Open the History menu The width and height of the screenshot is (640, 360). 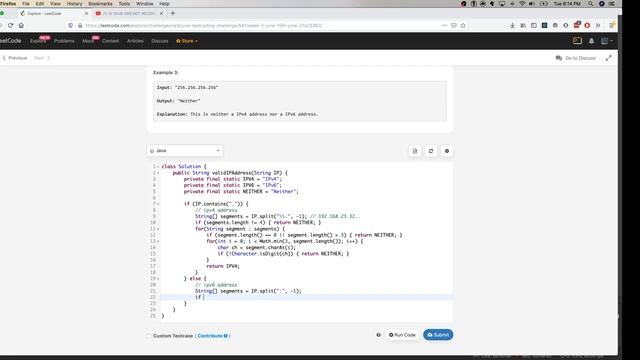[x=74, y=4]
